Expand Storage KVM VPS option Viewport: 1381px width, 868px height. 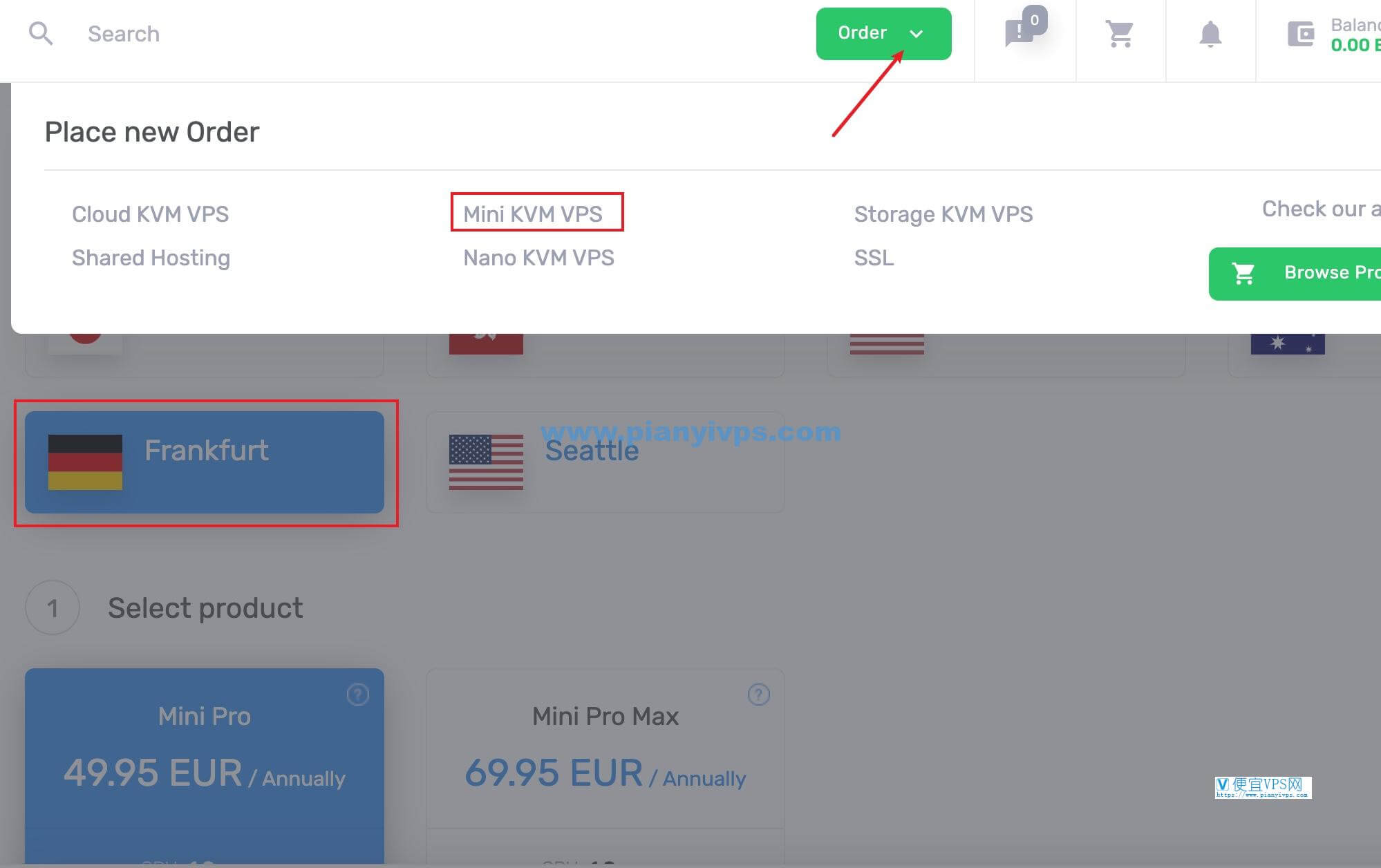(943, 213)
